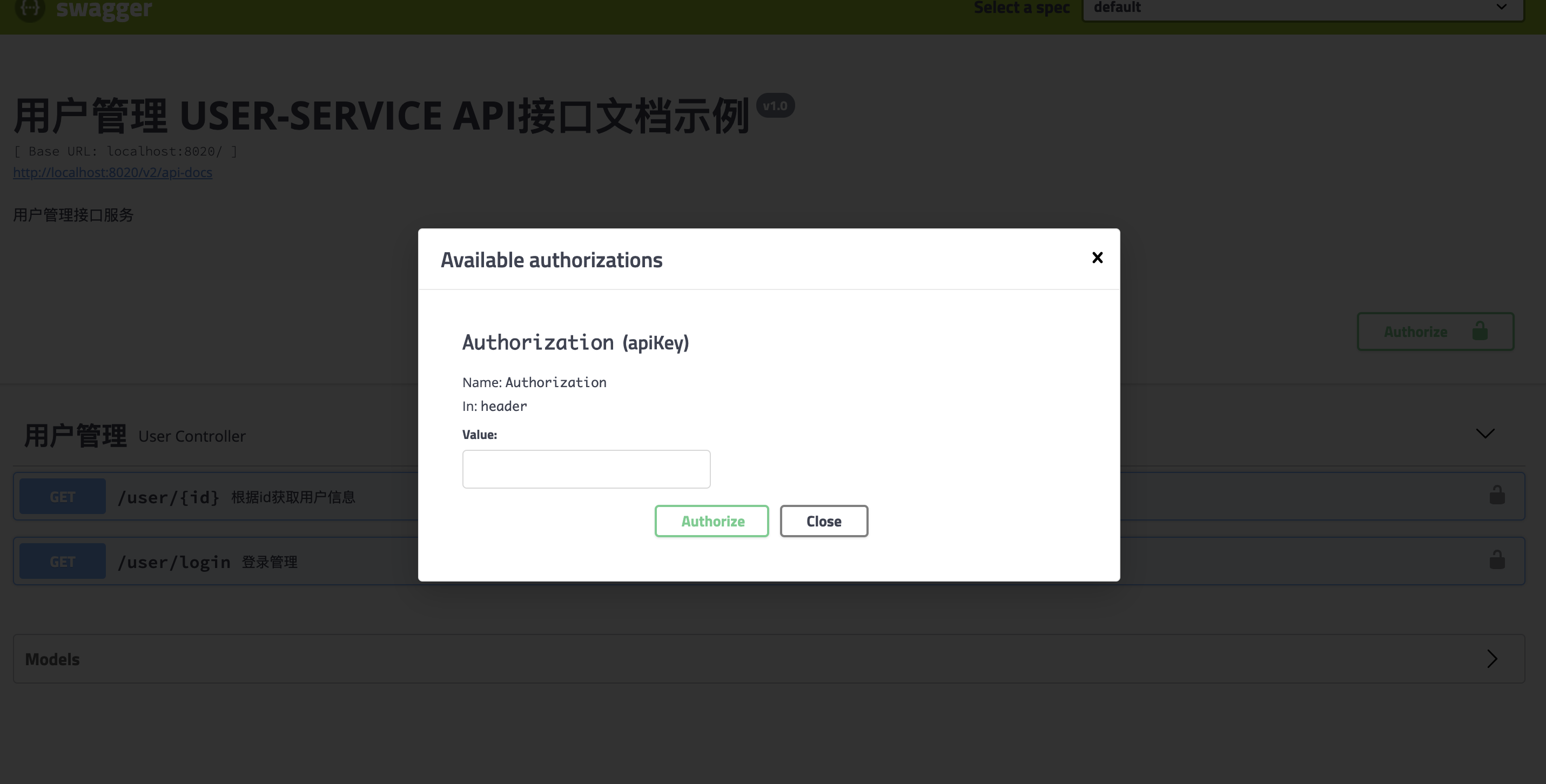1546x784 pixels.
Task: Click the 'Authorization (apiKey)' heading
Action: click(575, 342)
